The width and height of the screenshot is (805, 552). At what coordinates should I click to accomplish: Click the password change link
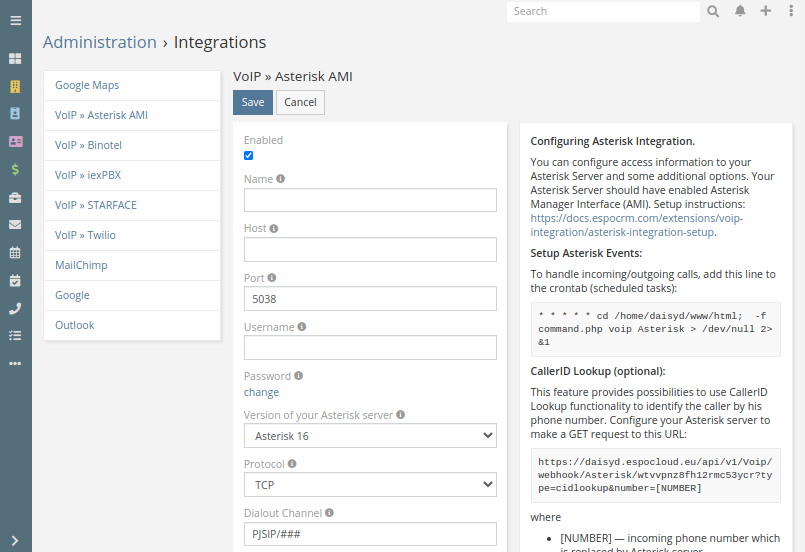[261, 392]
